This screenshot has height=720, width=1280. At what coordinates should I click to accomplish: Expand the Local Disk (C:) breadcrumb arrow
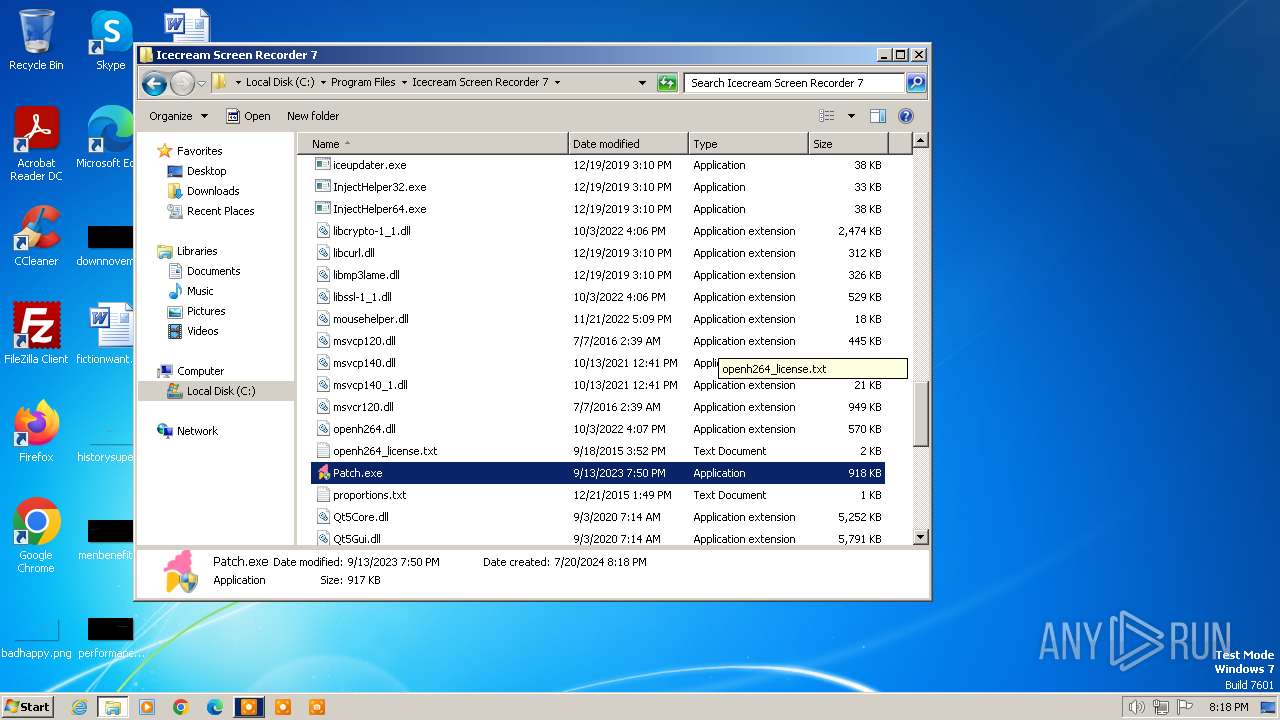(x=322, y=83)
